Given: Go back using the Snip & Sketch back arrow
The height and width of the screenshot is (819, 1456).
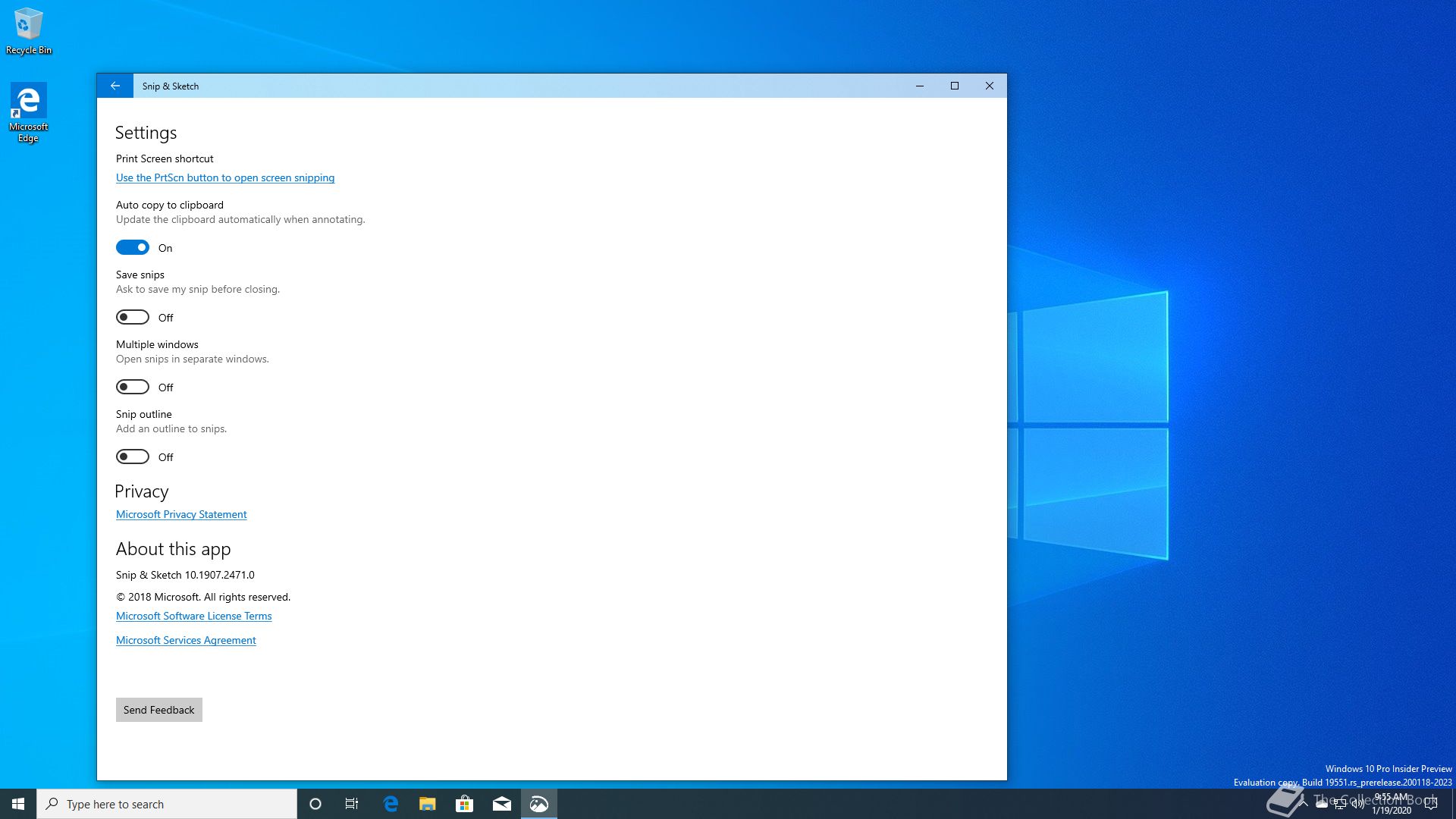Looking at the screenshot, I should tap(115, 86).
